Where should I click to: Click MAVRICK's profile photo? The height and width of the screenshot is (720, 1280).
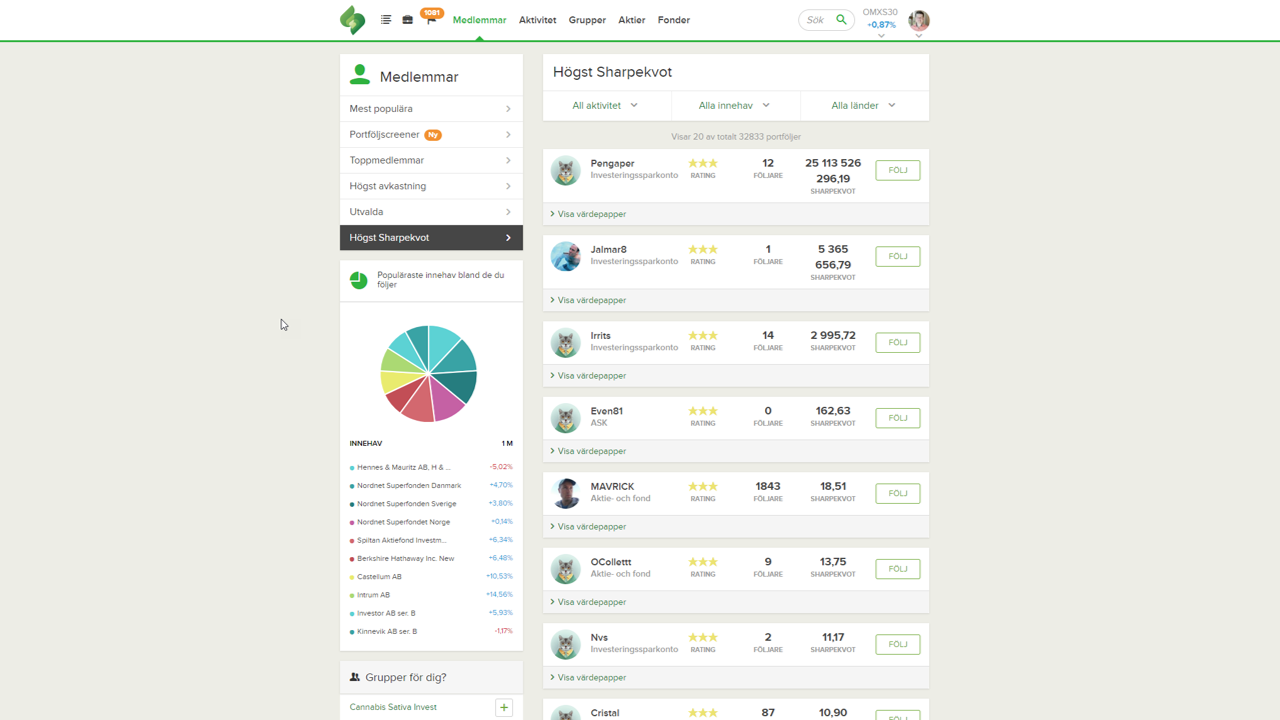coord(566,493)
